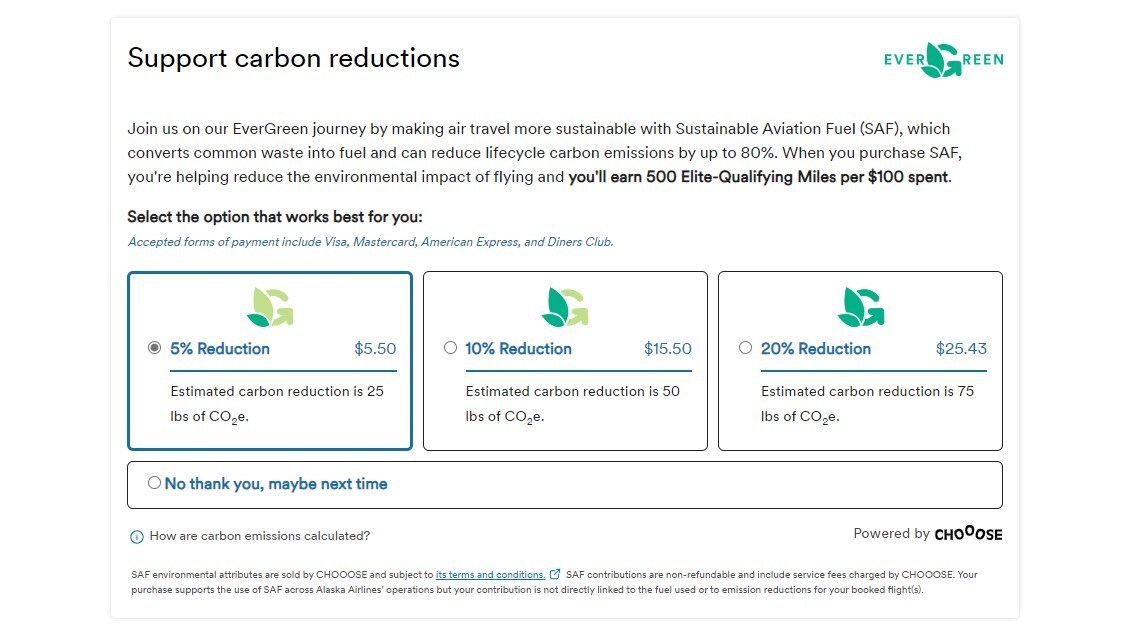
Task: Click the 10% Reduction label text
Action: 518,349
